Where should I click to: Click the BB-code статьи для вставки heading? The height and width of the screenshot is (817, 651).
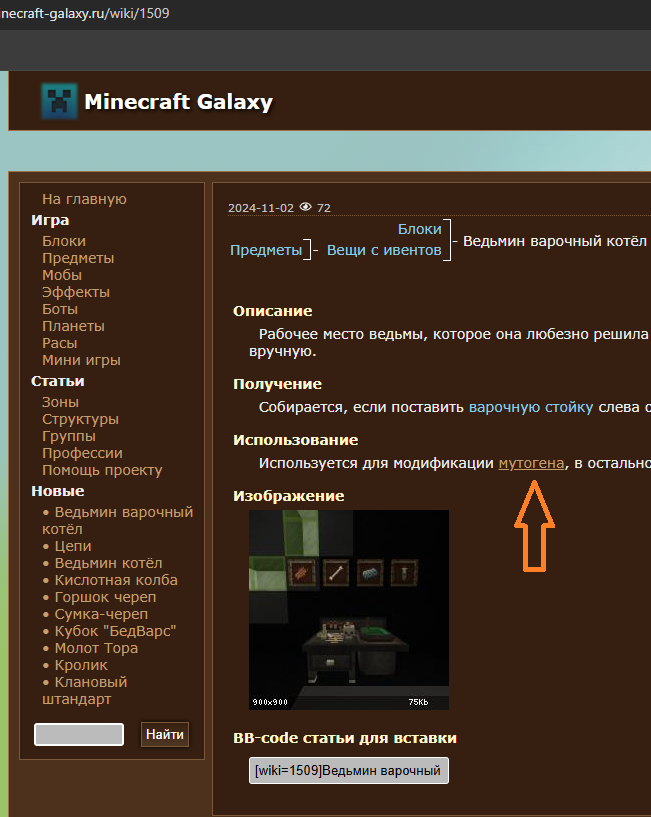[345, 738]
